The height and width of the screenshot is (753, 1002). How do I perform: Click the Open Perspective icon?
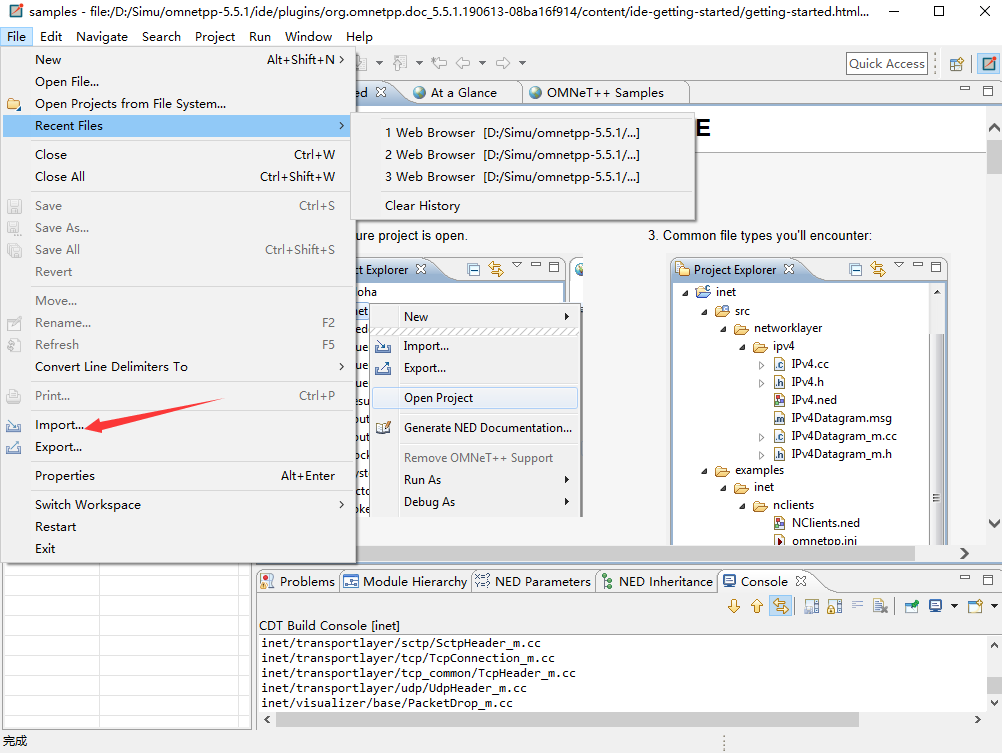(x=957, y=63)
